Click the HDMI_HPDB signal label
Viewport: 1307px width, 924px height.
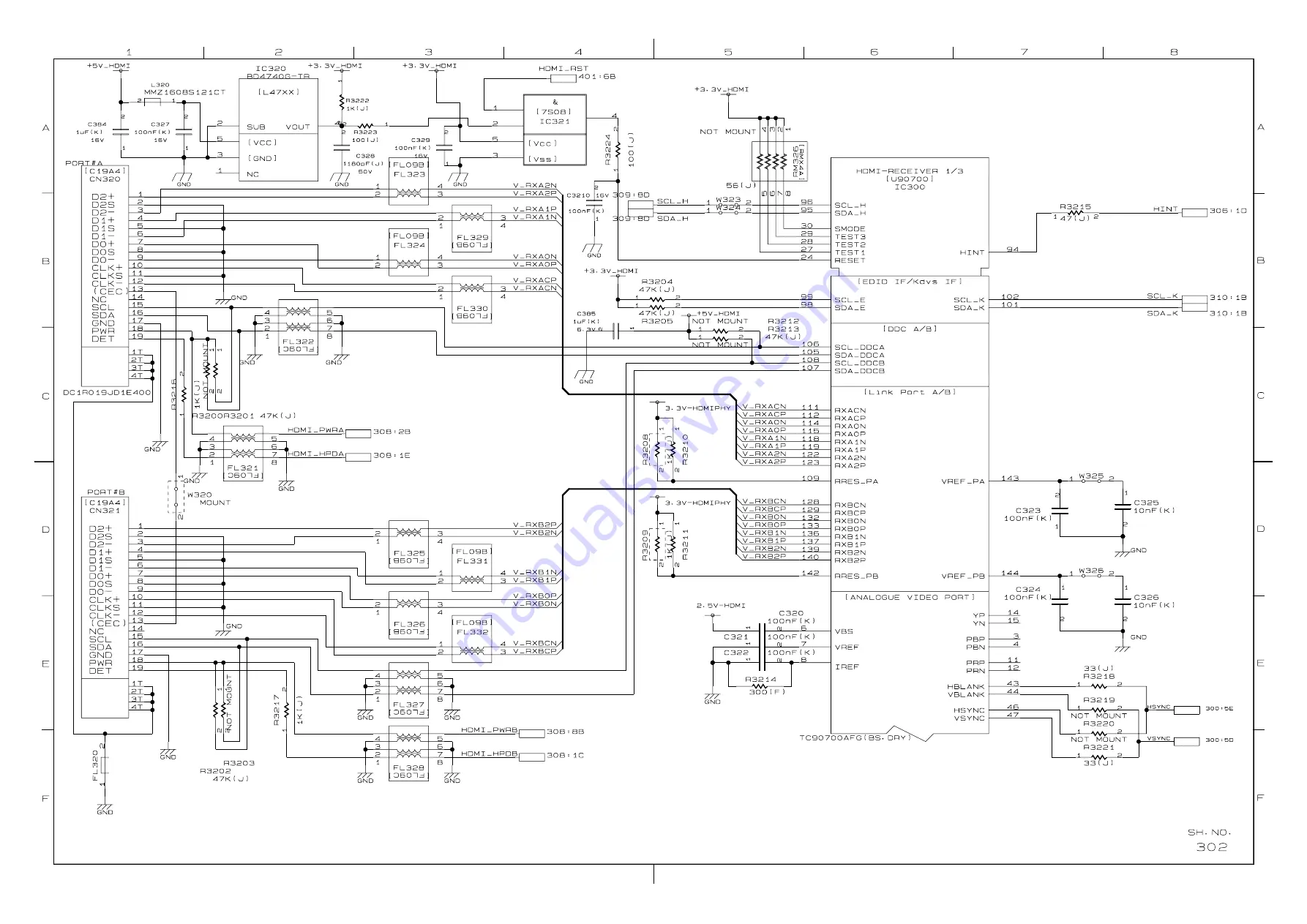pyautogui.click(x=489, y=754)
